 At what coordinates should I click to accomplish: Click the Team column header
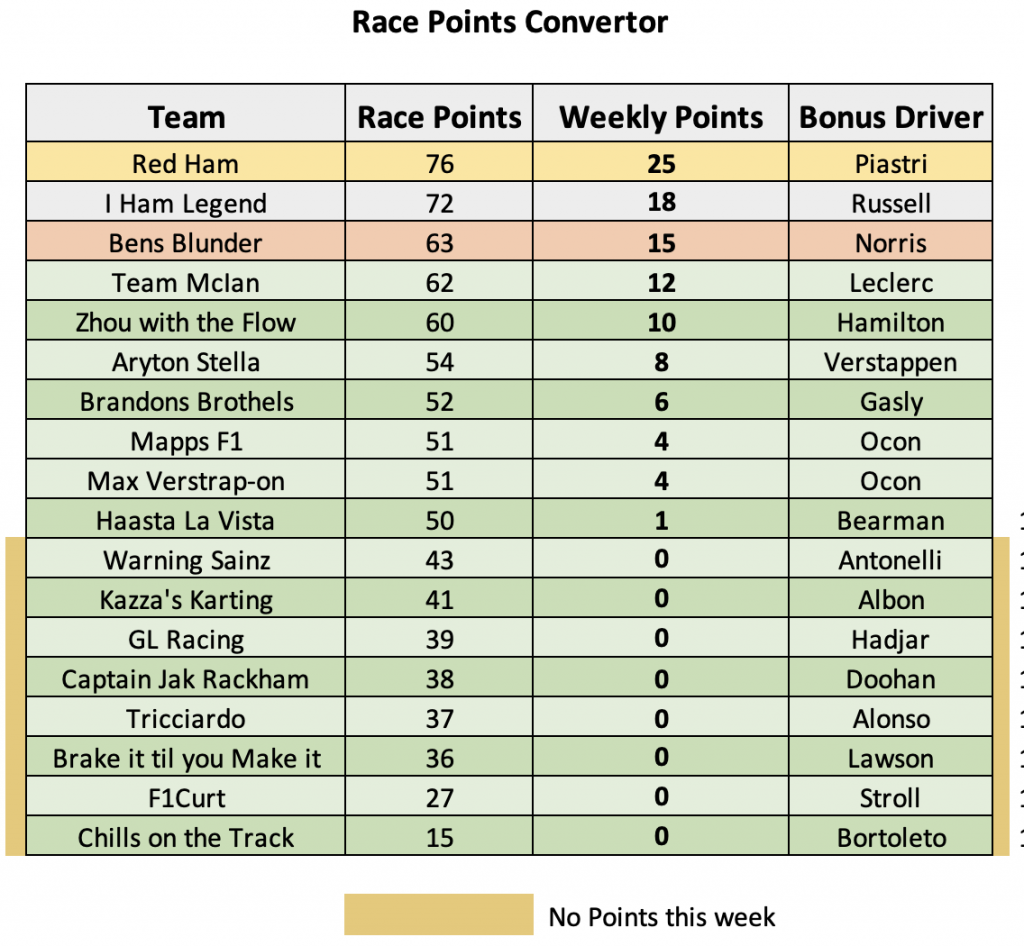(x=185, y=113)
